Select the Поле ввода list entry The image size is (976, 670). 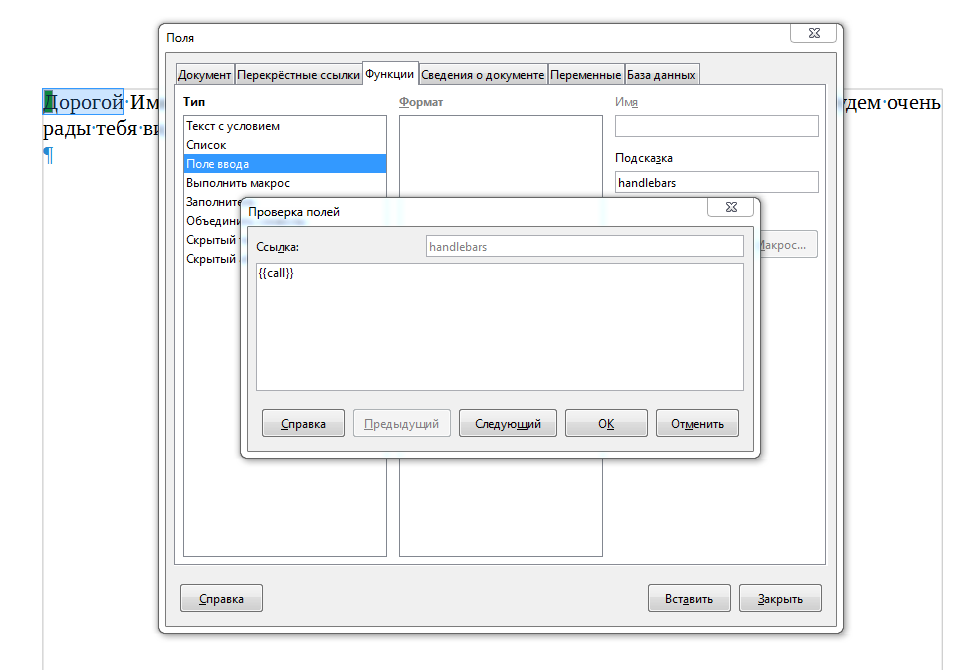coord(218,164)
